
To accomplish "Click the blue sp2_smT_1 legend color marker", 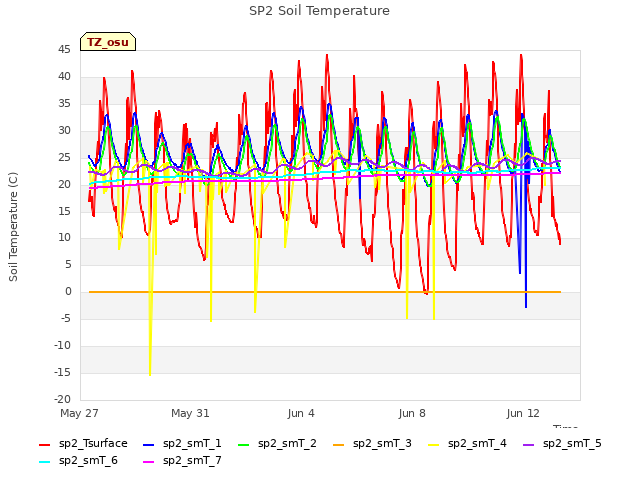I will [x=149, y=444].
